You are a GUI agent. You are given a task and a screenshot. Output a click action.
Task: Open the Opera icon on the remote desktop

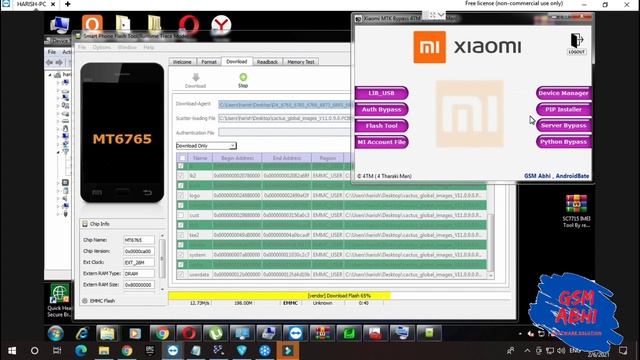click(x=189, y=25)
